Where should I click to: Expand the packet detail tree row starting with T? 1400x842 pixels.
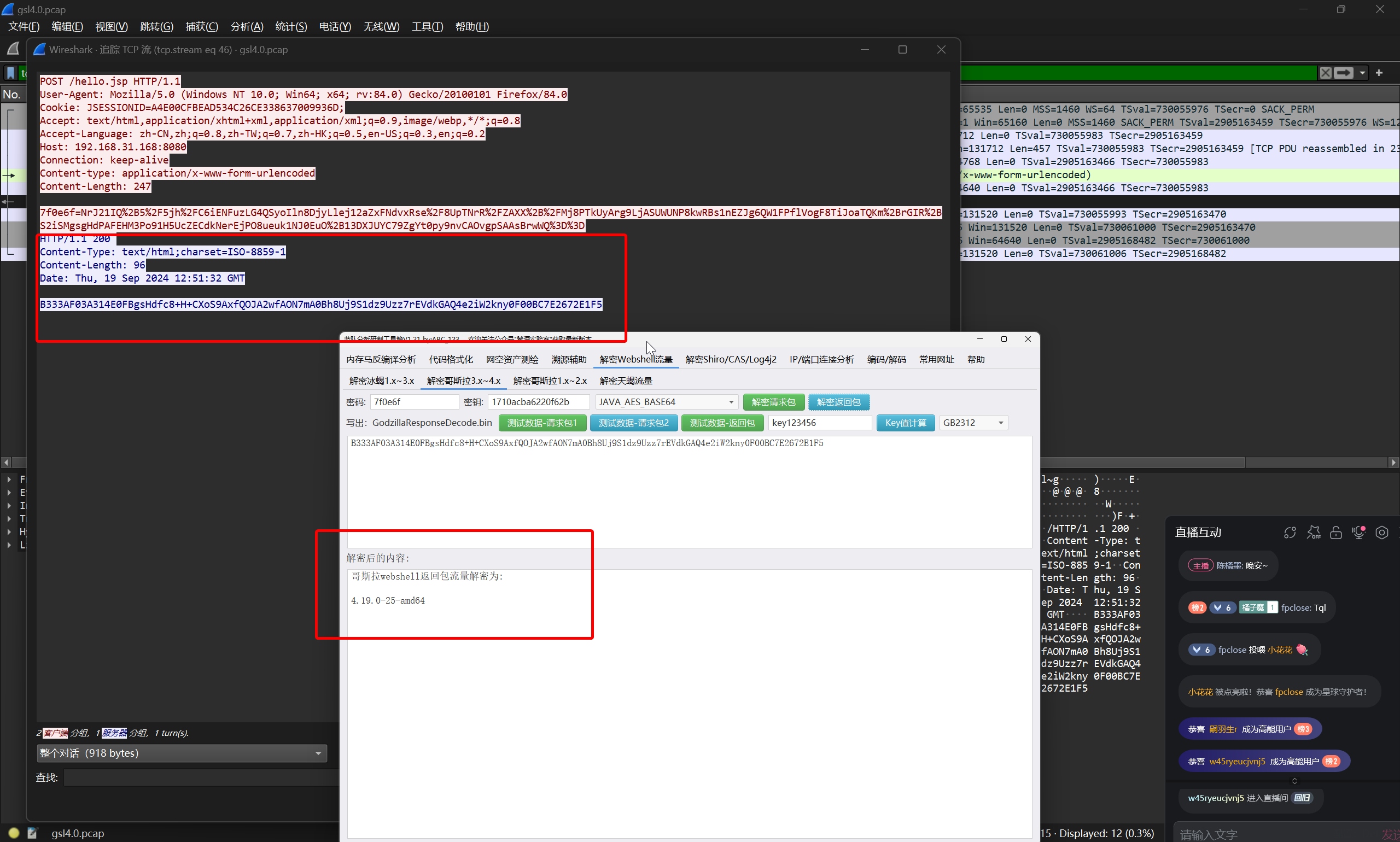point(9,518)
